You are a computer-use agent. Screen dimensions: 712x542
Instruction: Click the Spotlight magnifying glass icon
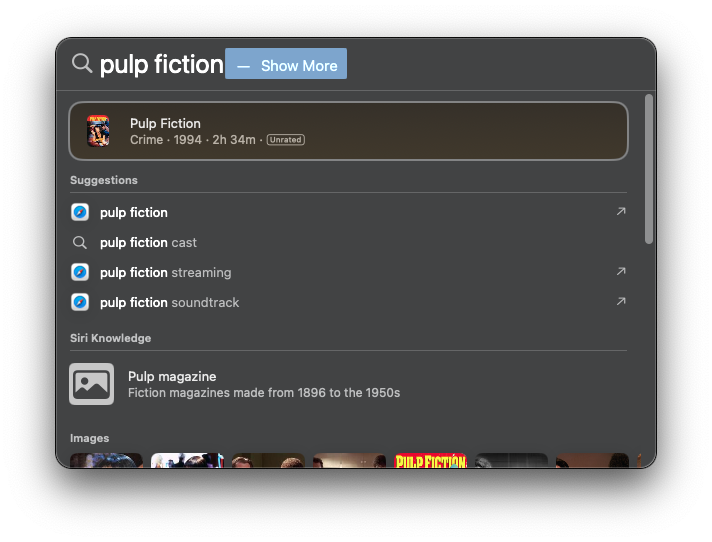(x=82, y=64)
